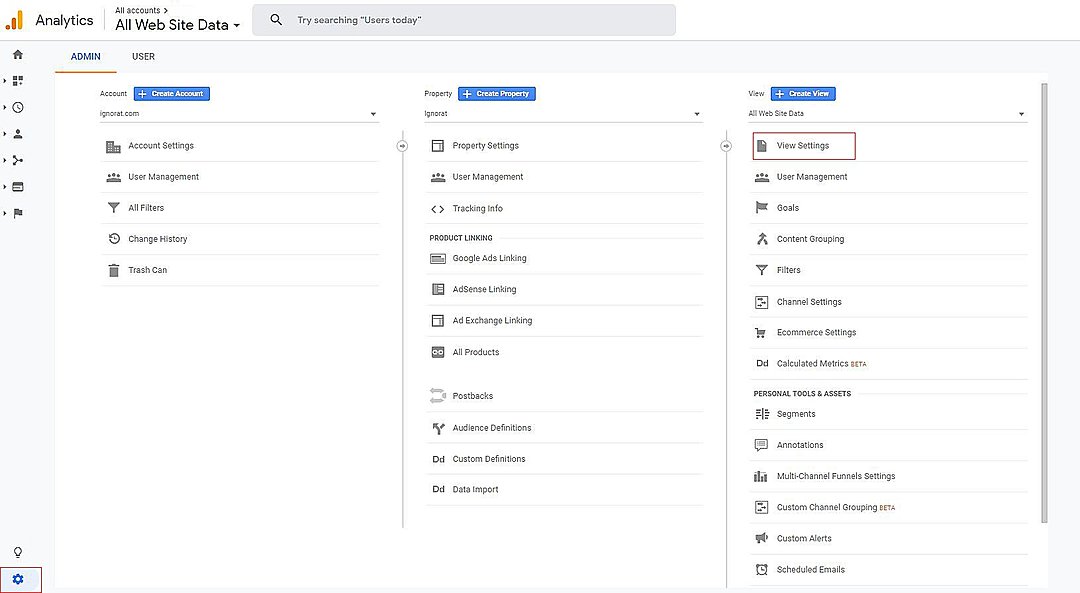This screenshot has width=1080, height=593.
Task: Click the Goals flag icon
Action: click(761, 208)
